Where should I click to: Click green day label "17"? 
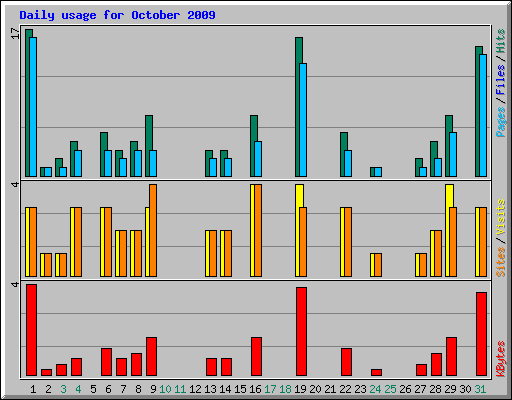(x=270, y=389)
